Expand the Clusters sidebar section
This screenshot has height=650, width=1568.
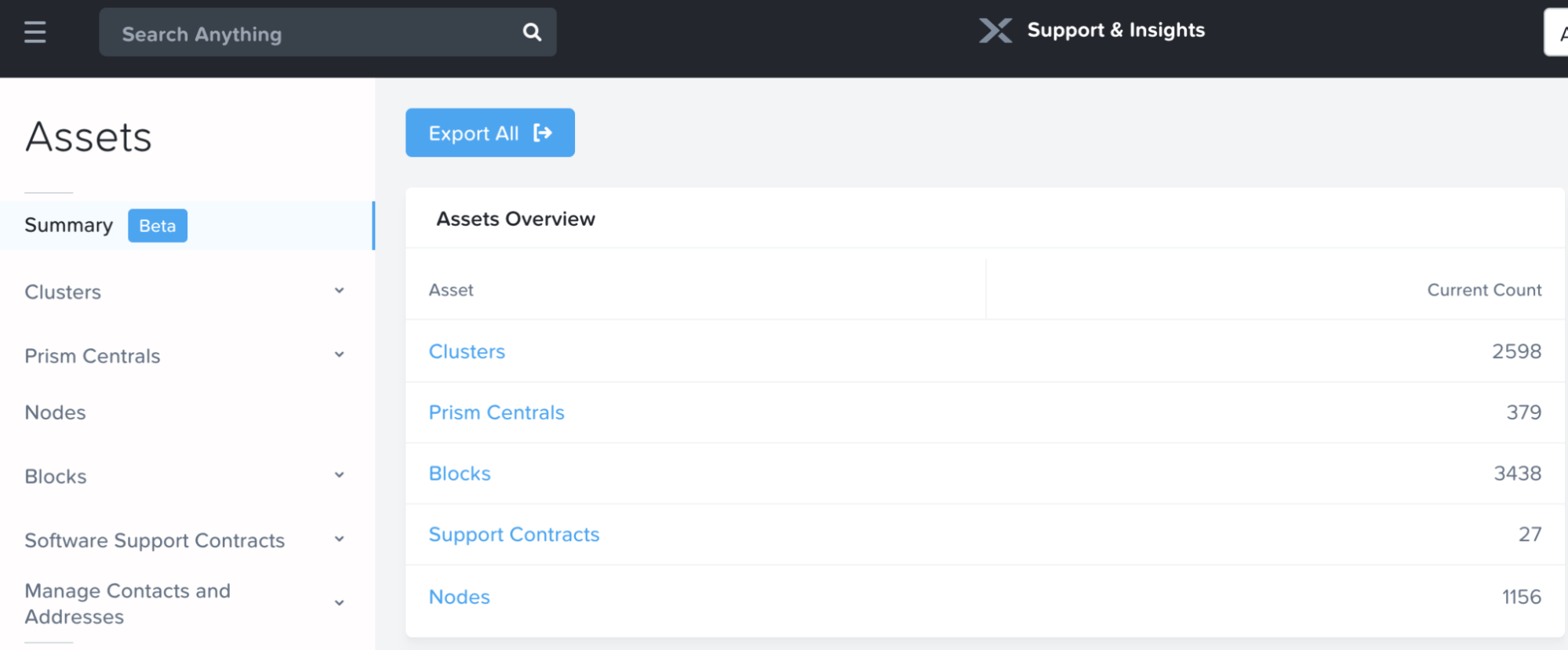coord(339,291)
